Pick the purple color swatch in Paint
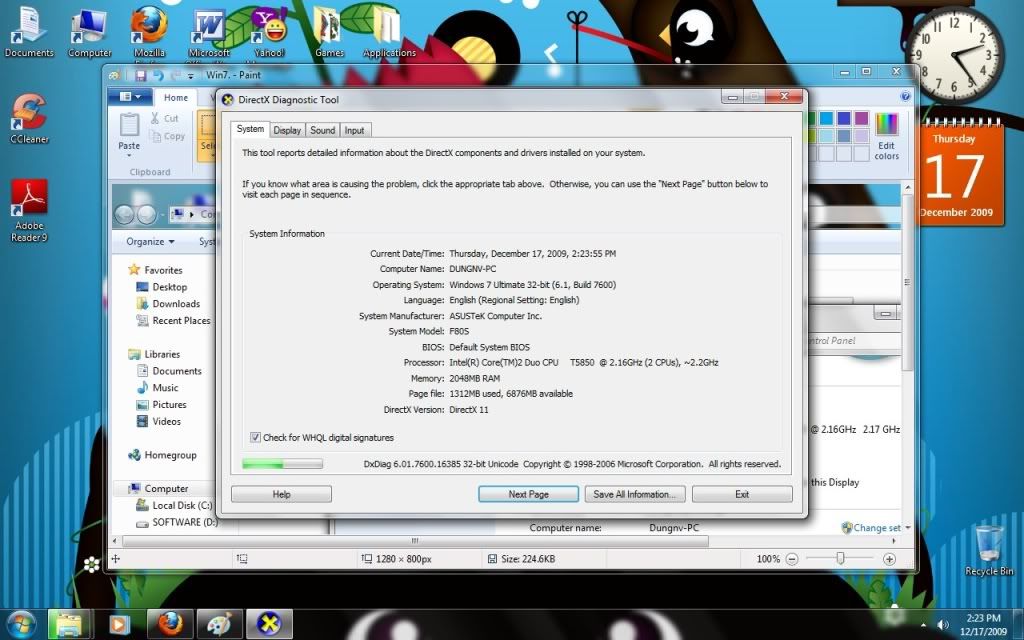This screenshot has height=640, width=1024. coord(861,118)
